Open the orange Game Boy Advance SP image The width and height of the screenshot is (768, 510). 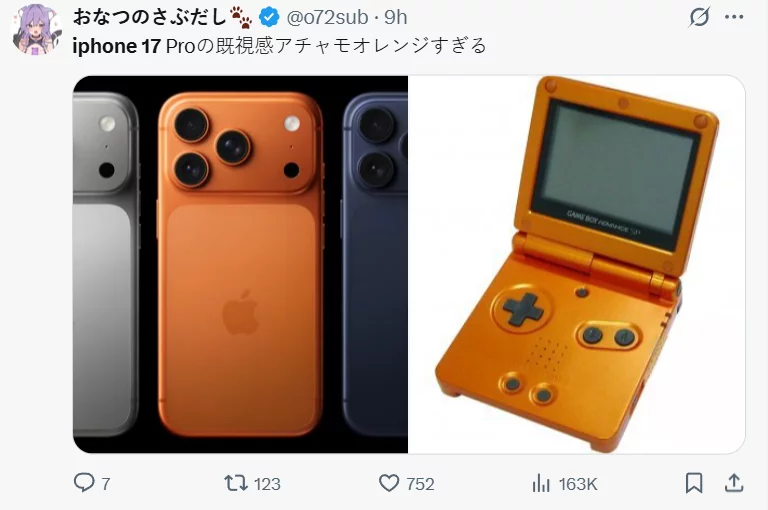point(576,264)
